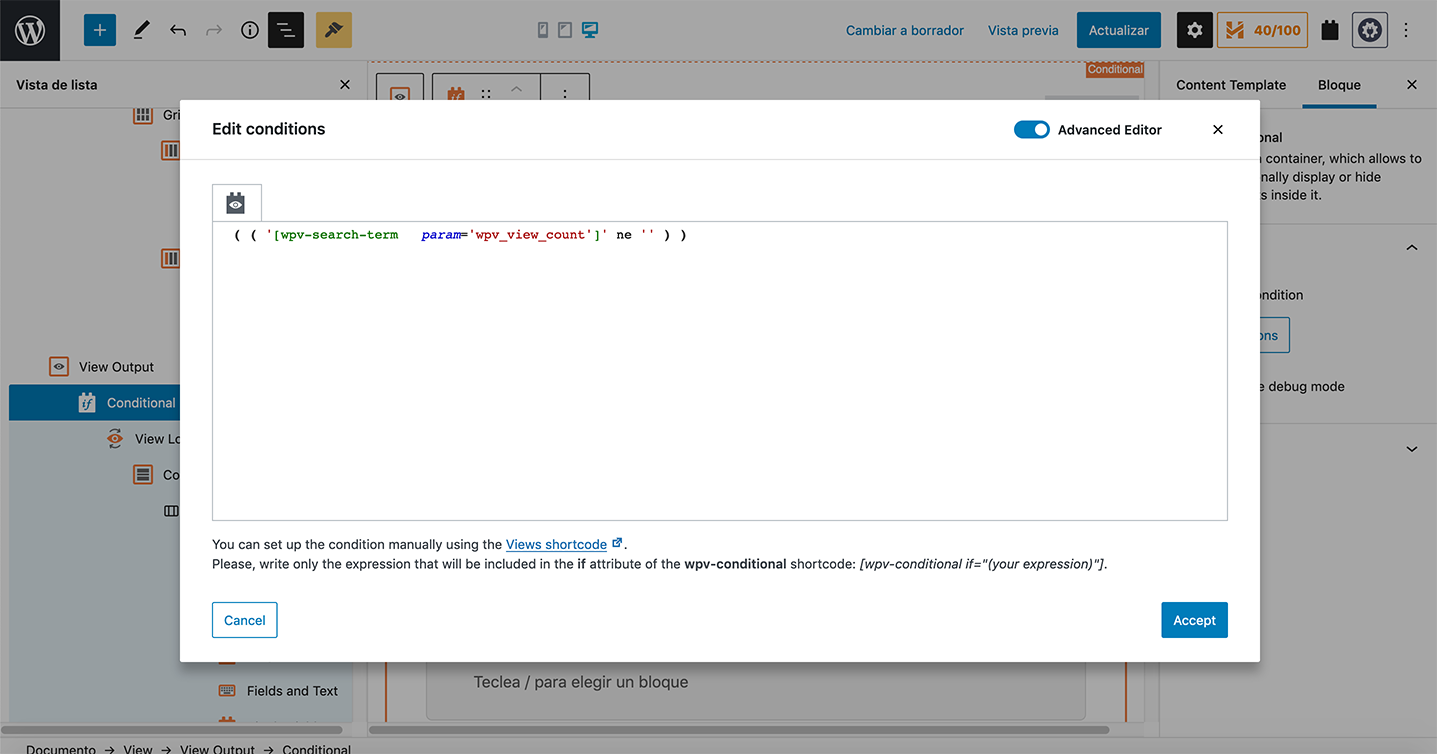Click the undo arrow icon
Viewport: 1437px width, 754px height.
click(178, 30)
